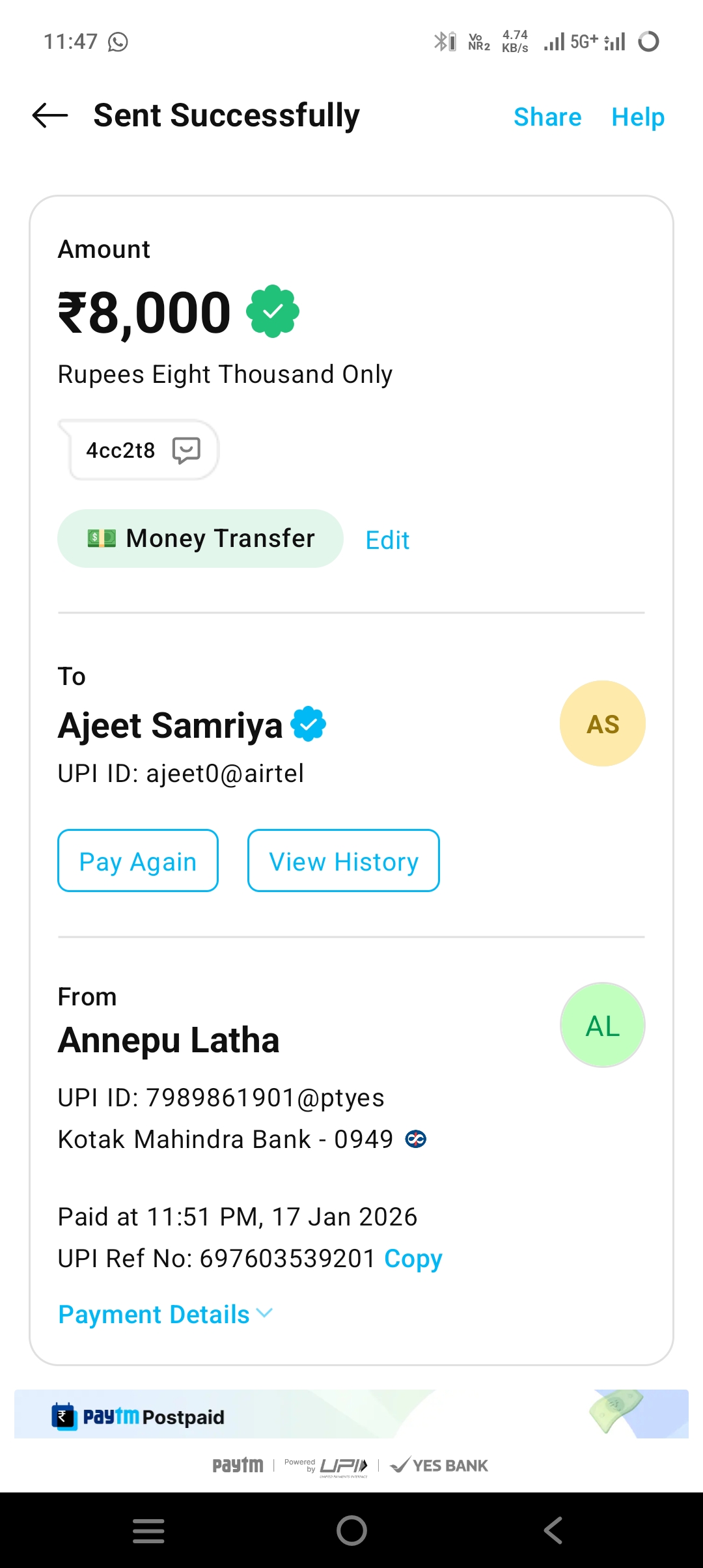Open View History for this contact
This screenshot has width=703, height=1568.
coord(344,861)
